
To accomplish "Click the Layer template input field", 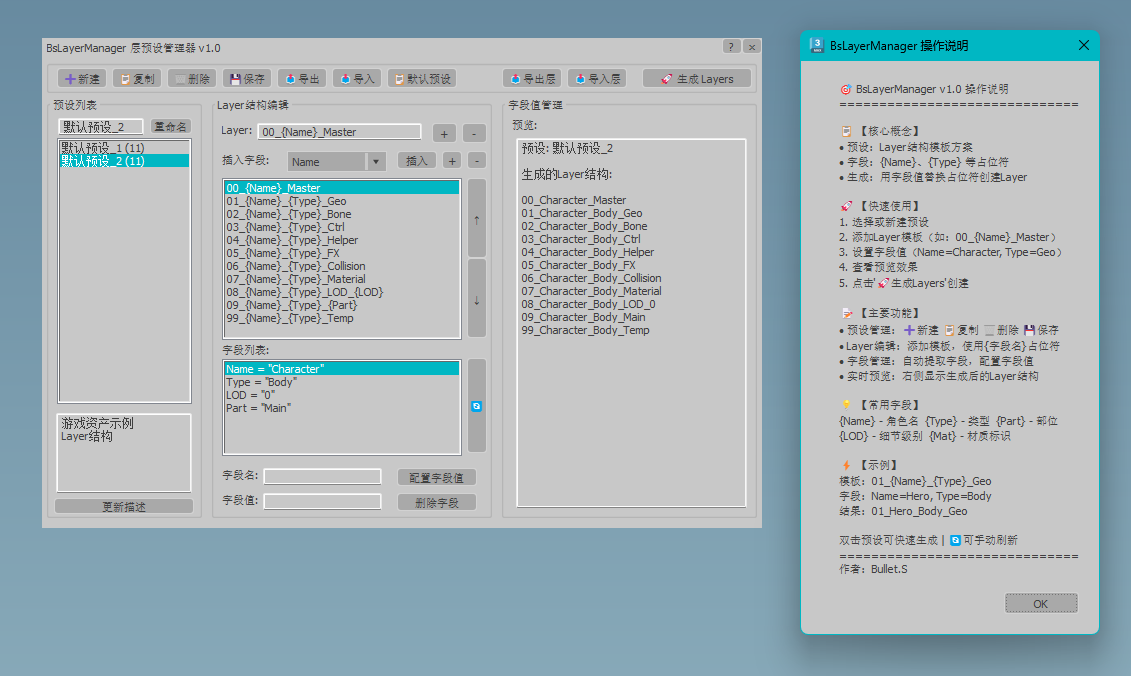I will click(339, 131).
